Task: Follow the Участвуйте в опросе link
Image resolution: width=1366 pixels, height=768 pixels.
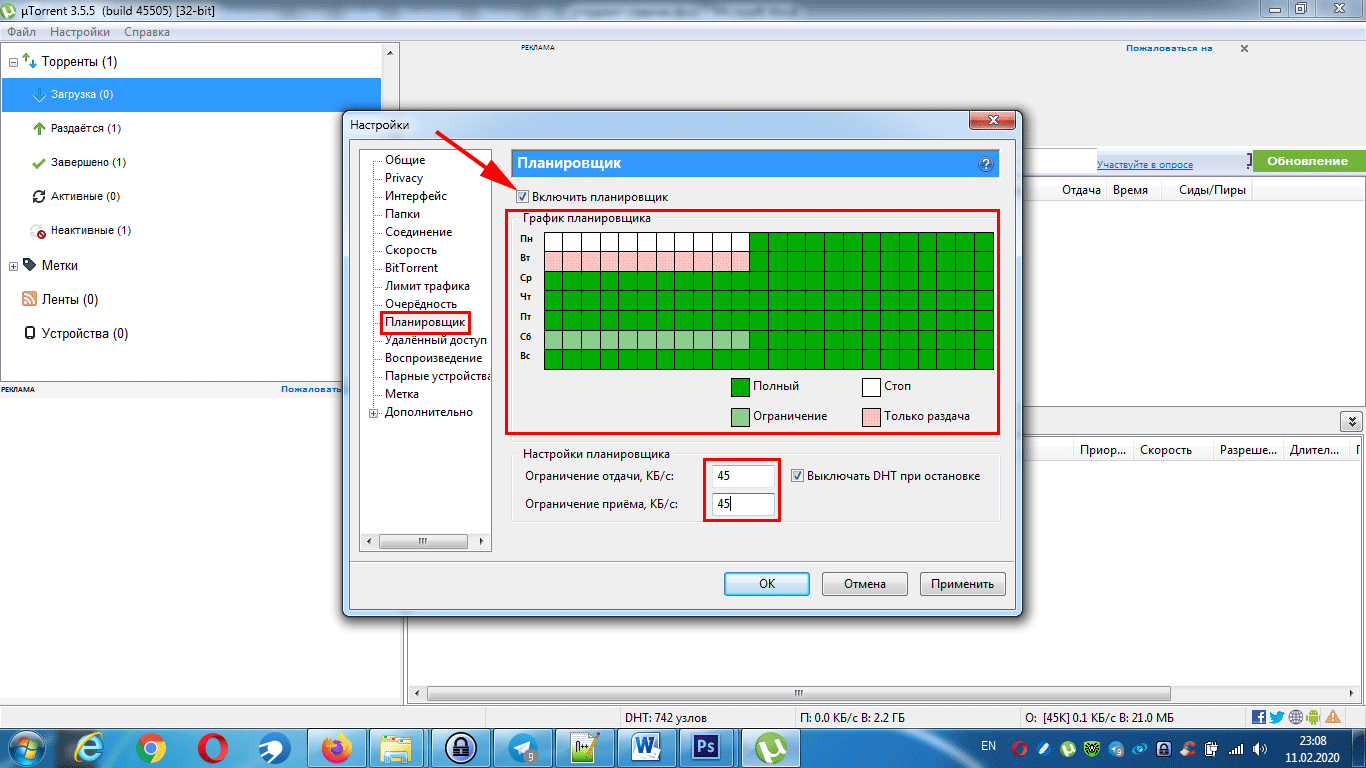Action: [x=1145, y=165]
